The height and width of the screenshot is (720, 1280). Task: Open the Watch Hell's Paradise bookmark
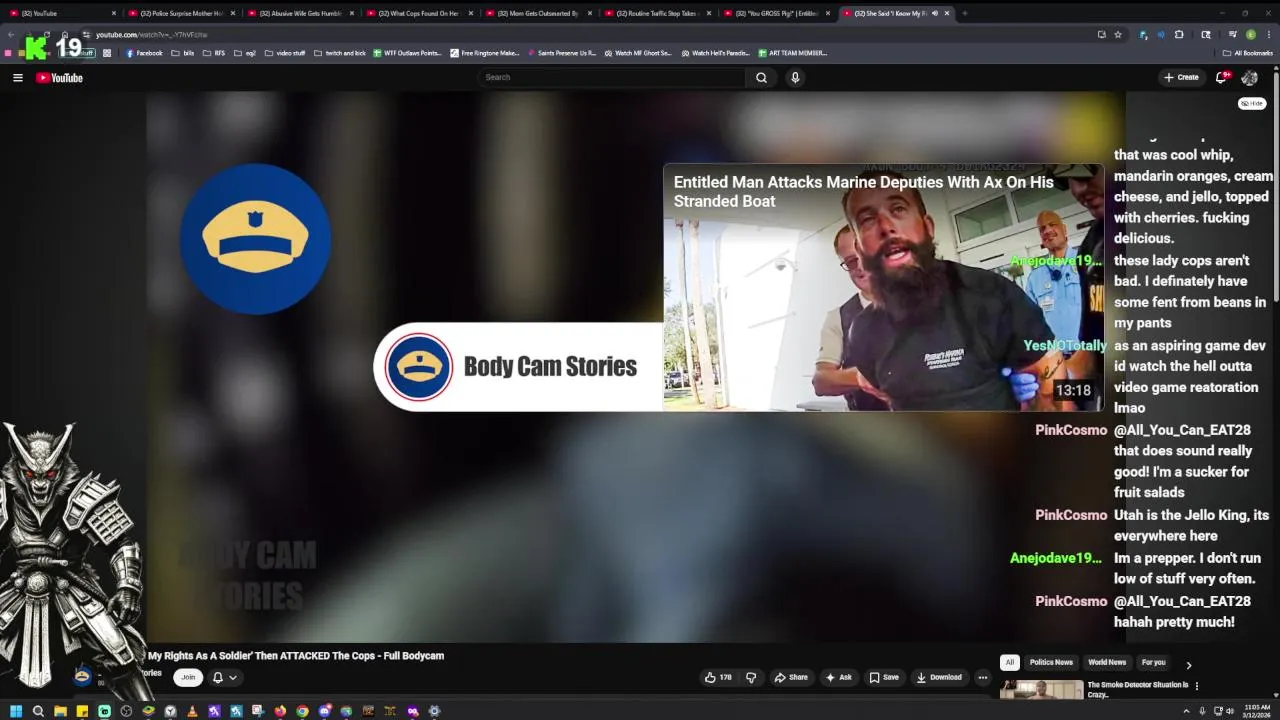coord(715,53)
